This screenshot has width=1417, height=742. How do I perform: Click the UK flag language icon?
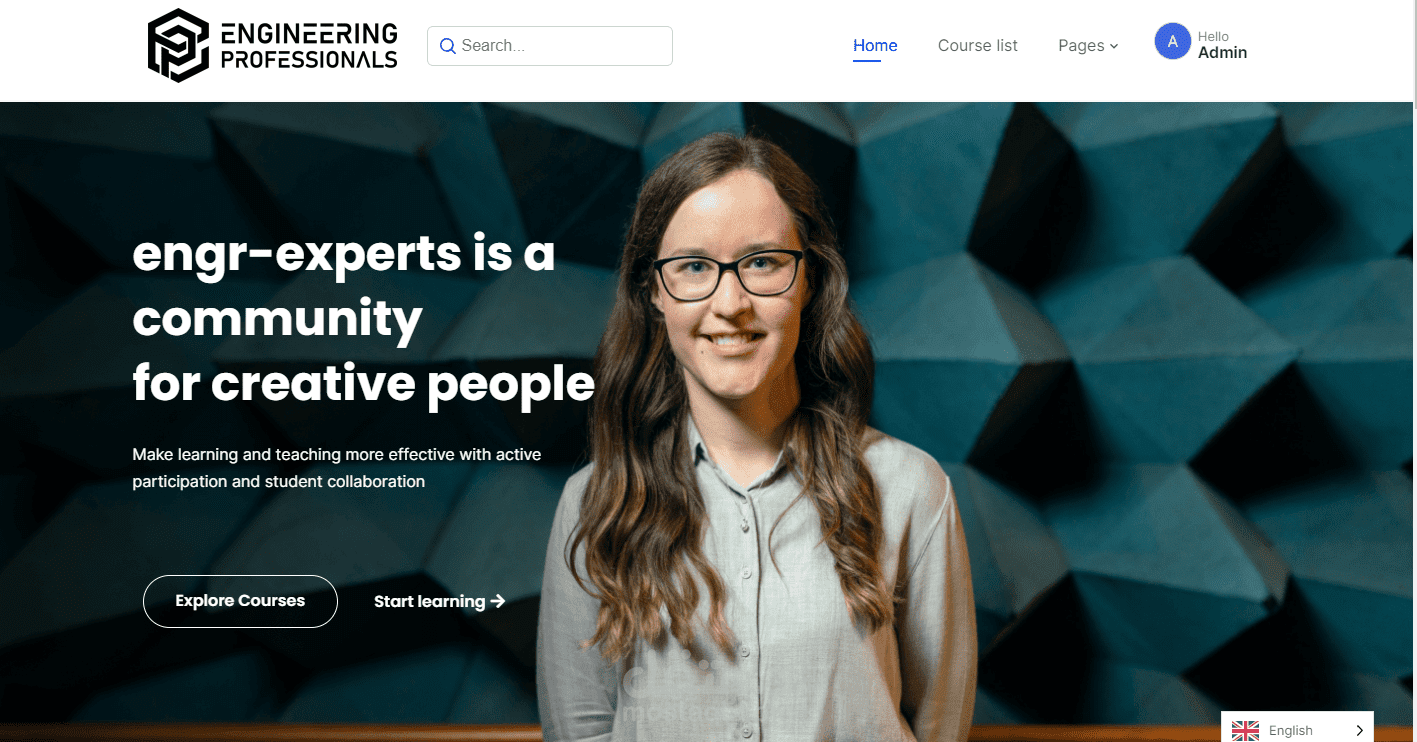coord(1246,731)
